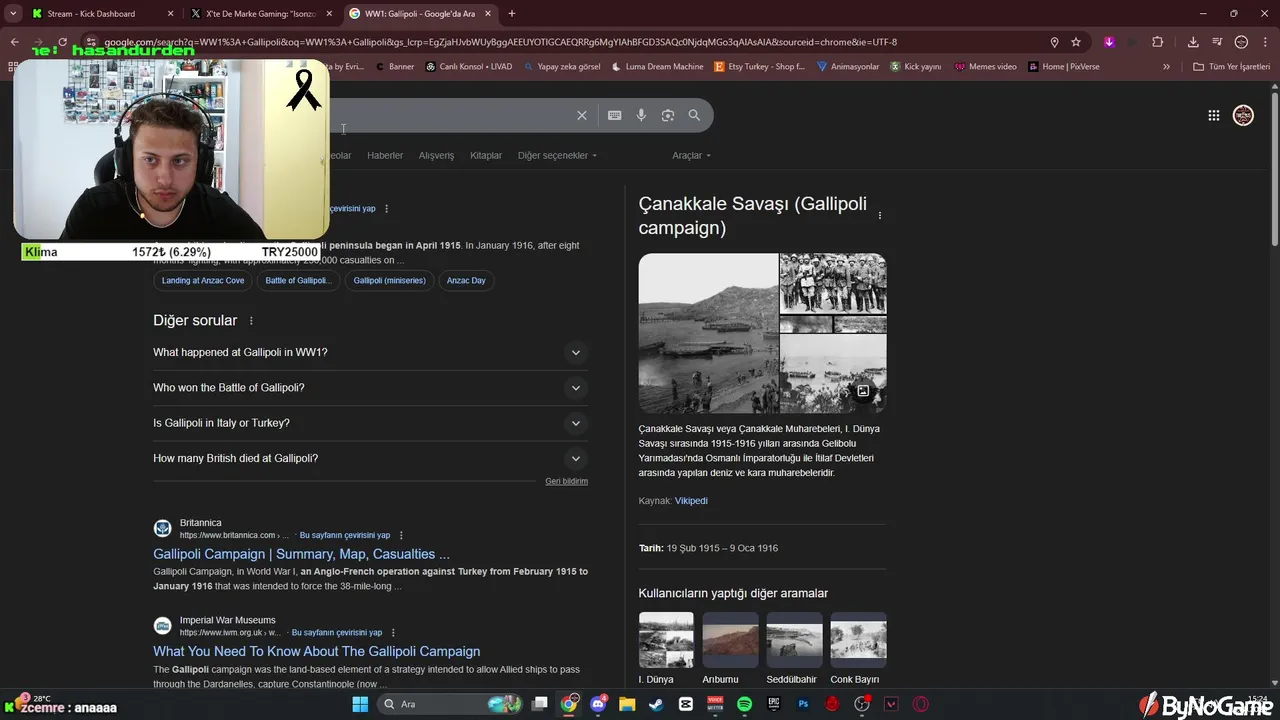
Task: Clear the Google search box text
Action: tap(581, 115)
